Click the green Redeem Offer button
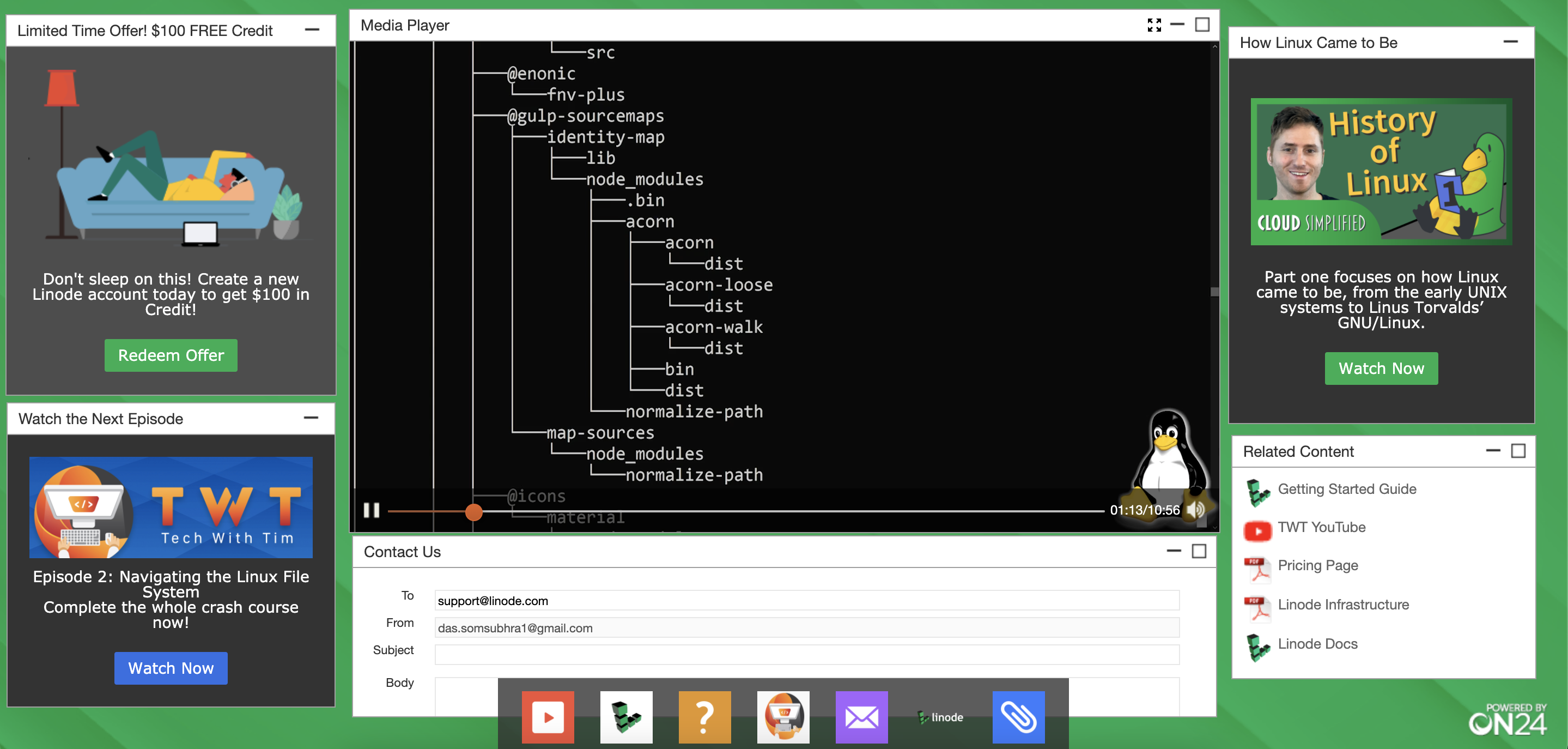Screen dimensions: 1568x749 pyautogui.click(x=171, y=355)
